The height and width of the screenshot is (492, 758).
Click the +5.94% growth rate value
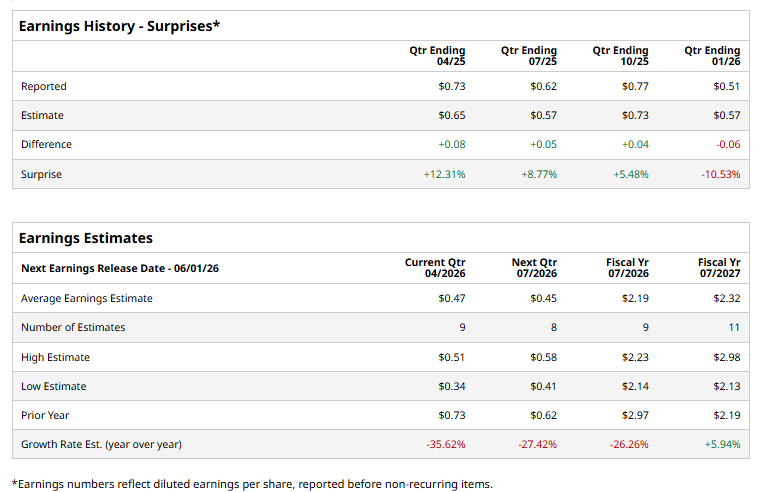point(723,444)
